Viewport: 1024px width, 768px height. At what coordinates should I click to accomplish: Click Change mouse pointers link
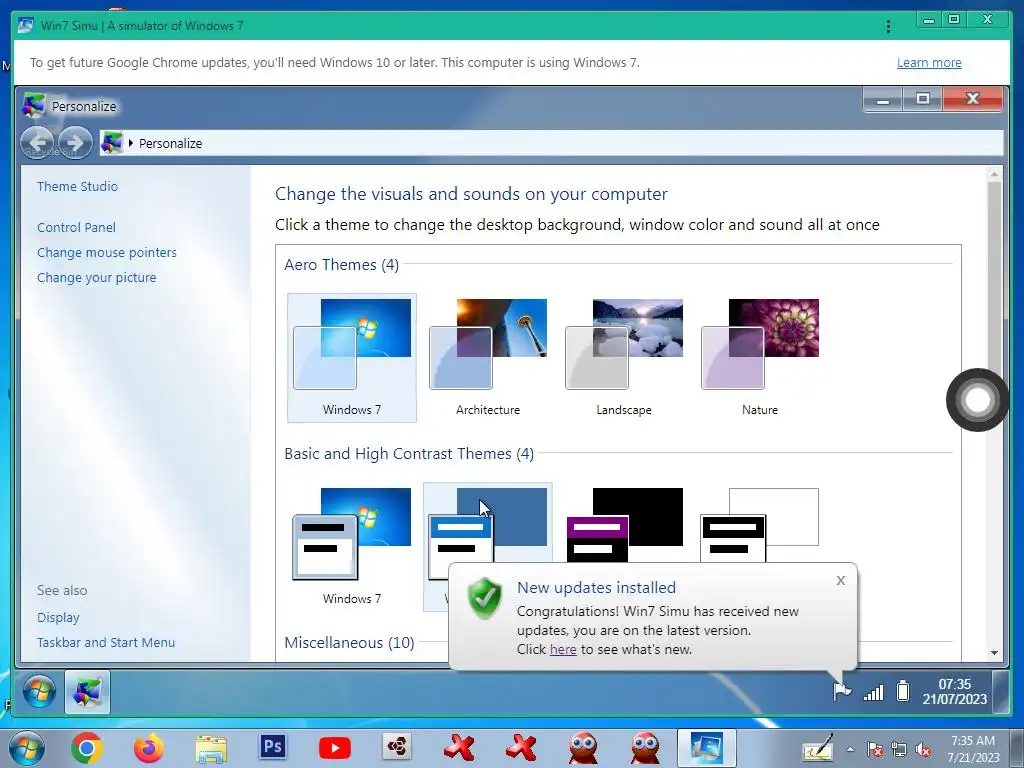click(x=106, y=252)
